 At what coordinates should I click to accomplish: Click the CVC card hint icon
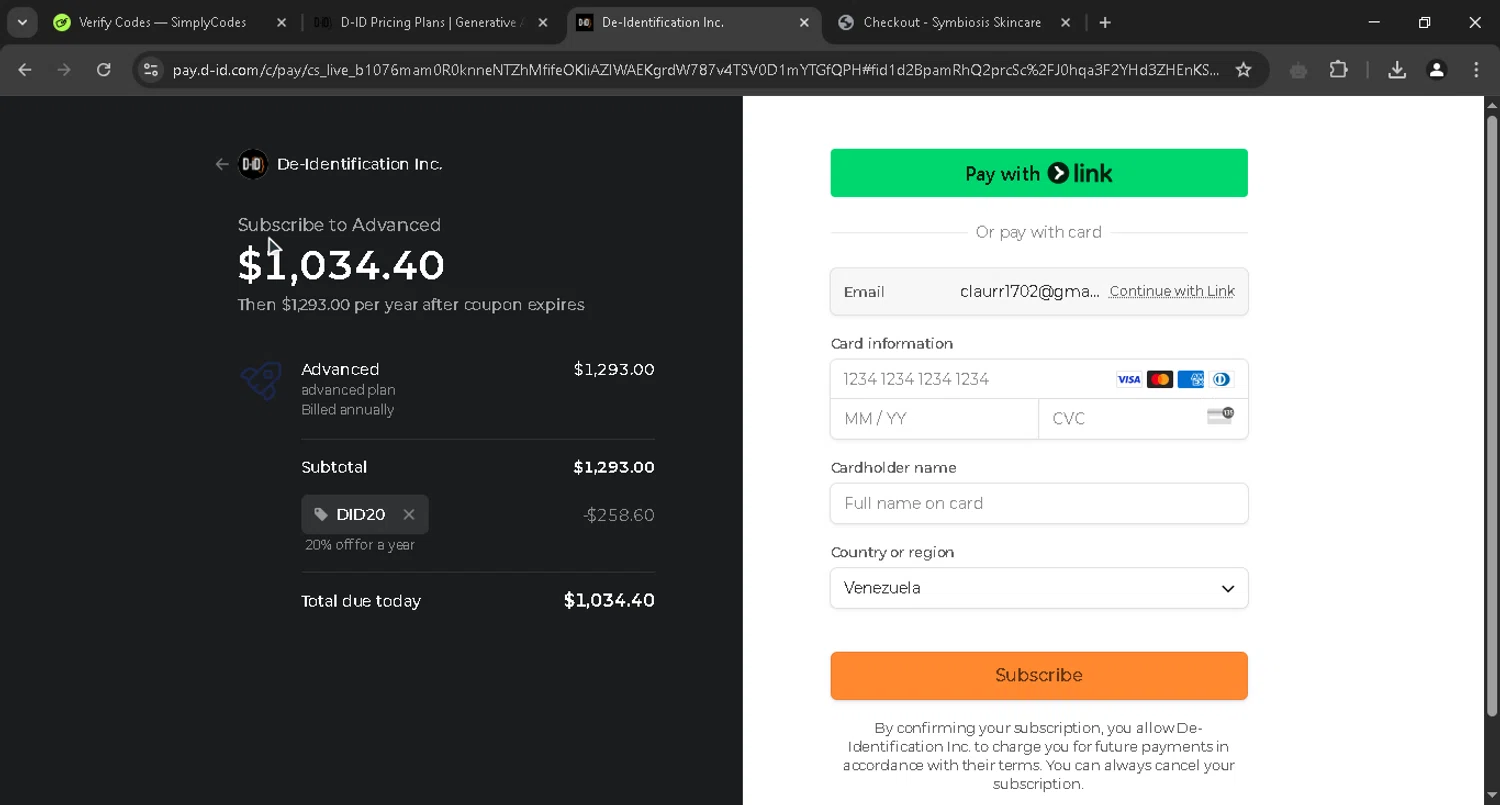(x=1220, y=416)
